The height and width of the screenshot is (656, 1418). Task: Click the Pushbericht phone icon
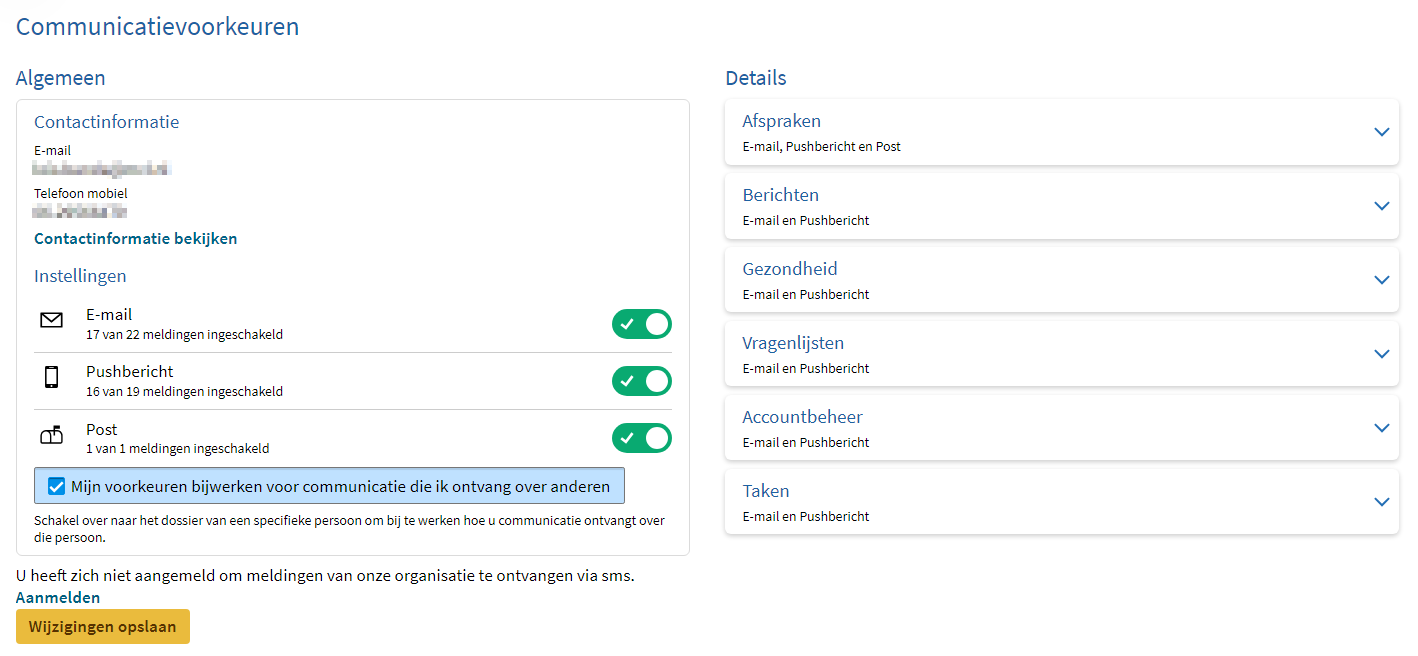point(51,378)
